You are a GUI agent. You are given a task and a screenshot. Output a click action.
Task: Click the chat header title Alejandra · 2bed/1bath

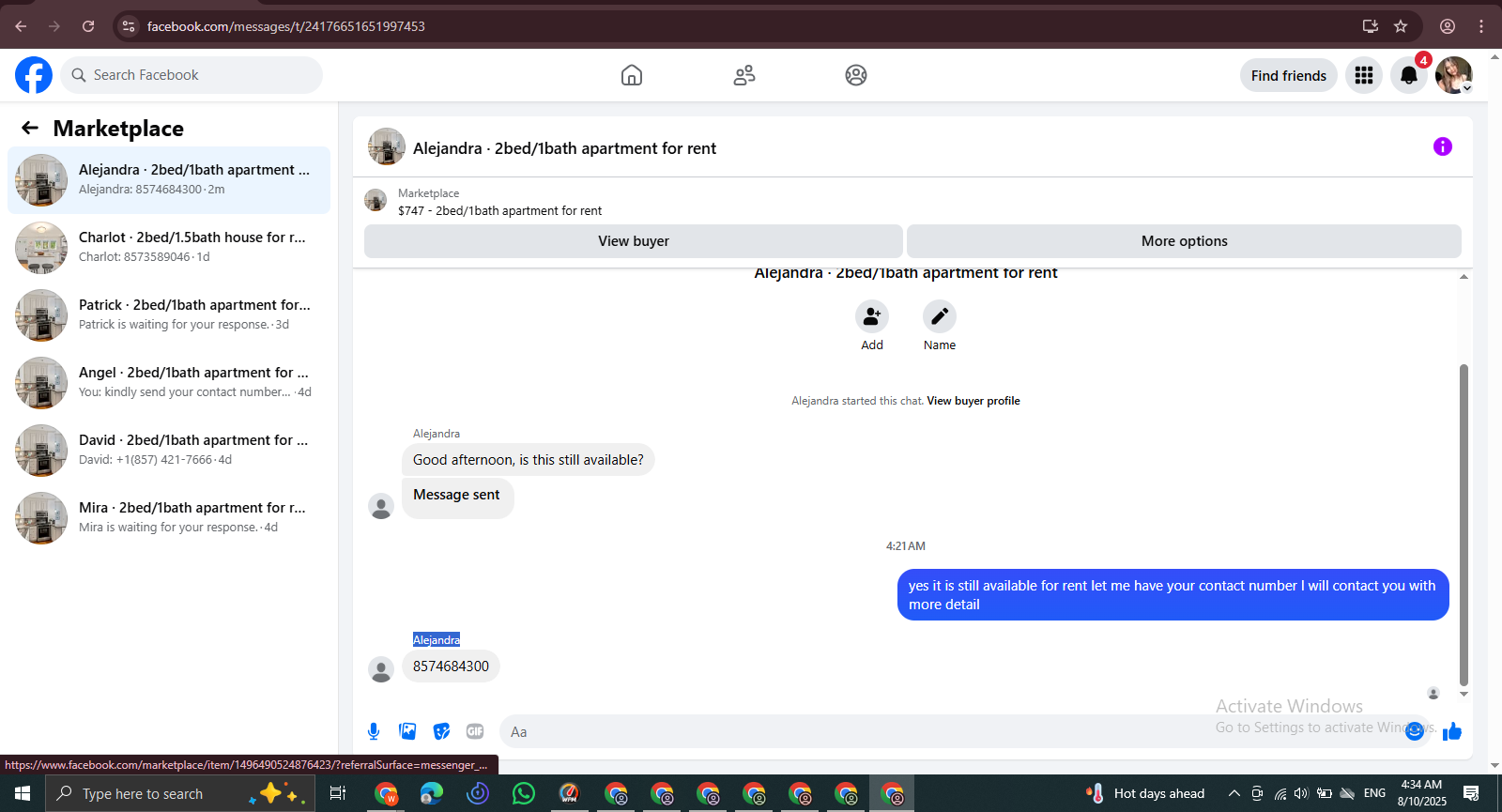(564, 148)
